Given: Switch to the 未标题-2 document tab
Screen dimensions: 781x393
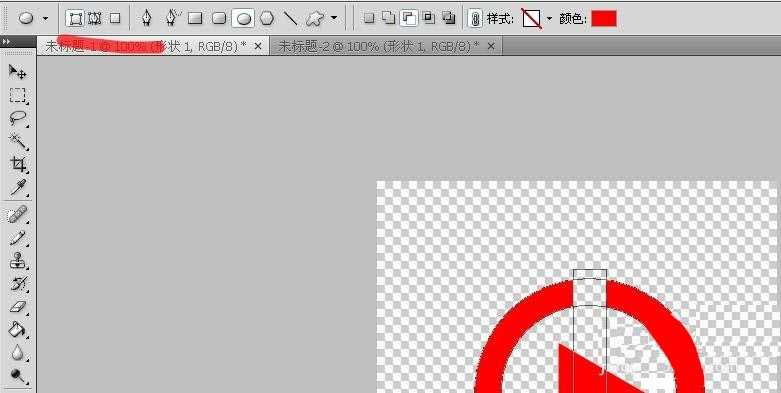Looking at the screenshot, I should [x=378, y=46].
